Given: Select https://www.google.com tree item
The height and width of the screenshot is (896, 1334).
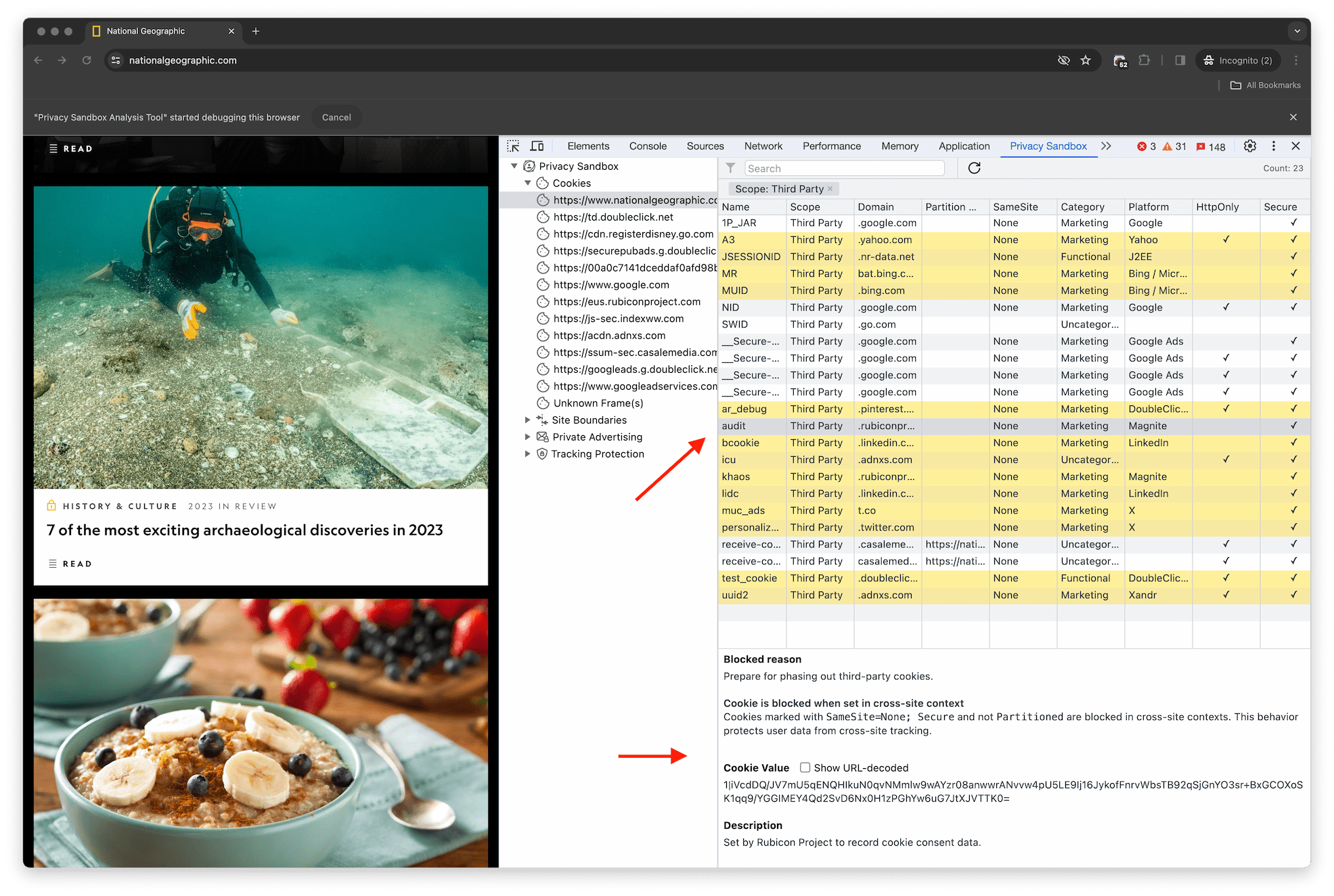Looking at the screenshot, I should pyautogui.click(x=611, y=285).
